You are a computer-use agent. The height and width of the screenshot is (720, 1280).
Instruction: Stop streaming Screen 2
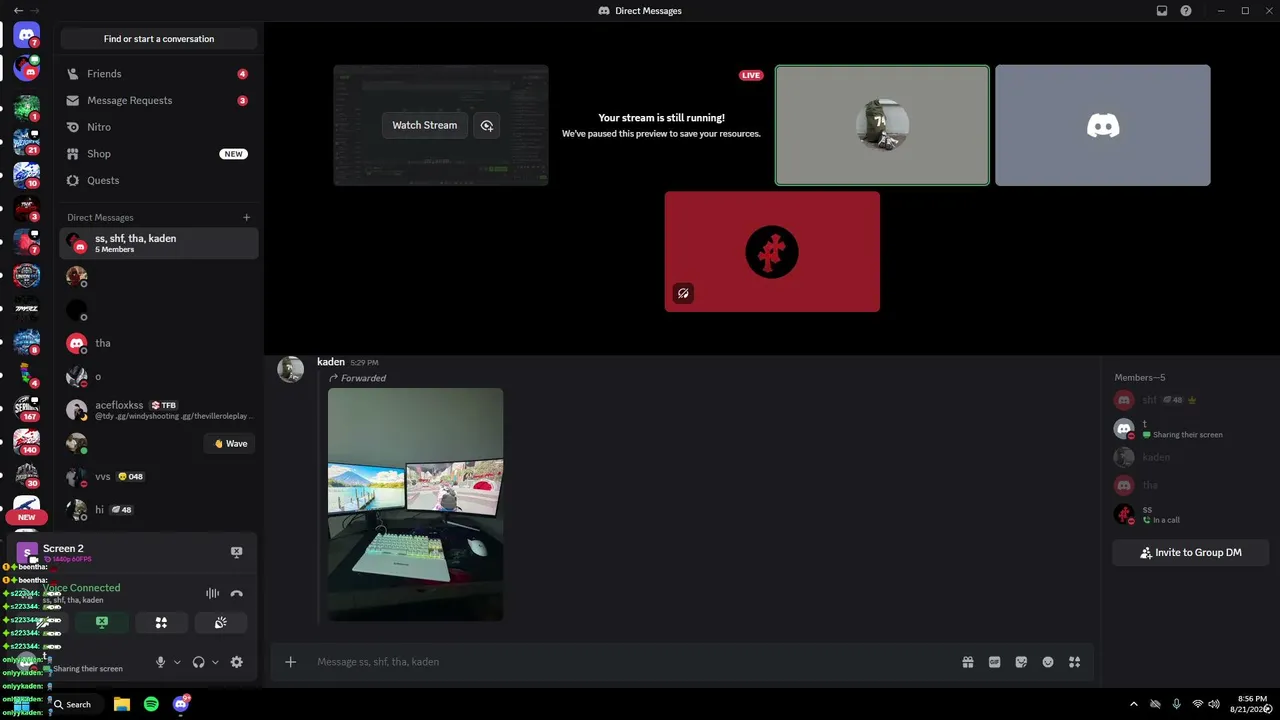coord(237,552)
